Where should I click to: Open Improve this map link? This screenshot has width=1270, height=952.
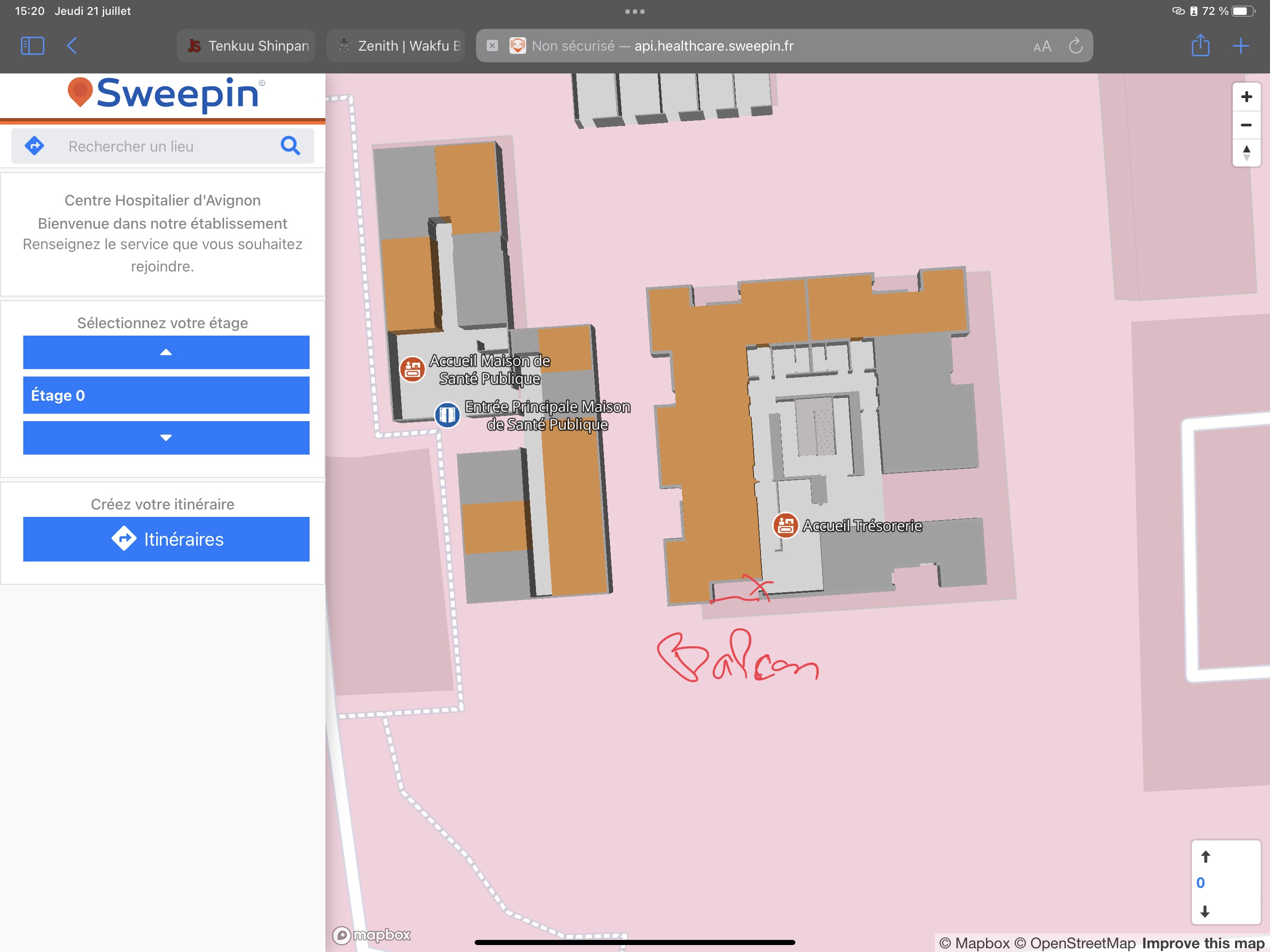tap(1202, 943)
